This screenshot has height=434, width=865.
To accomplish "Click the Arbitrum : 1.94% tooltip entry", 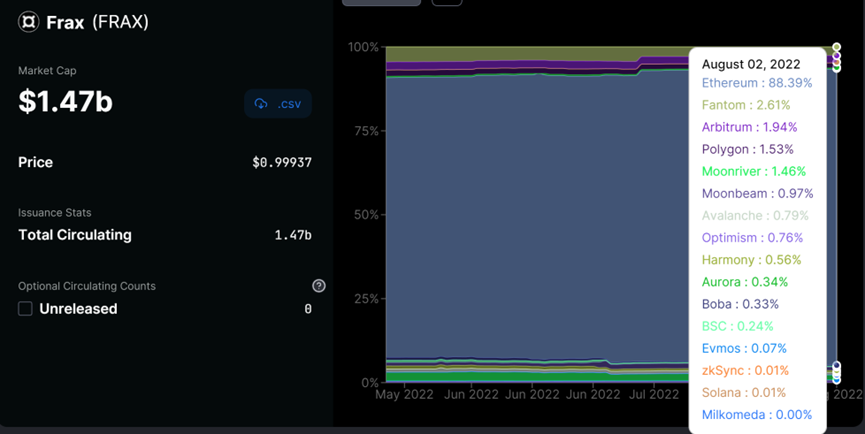I will (749, 127).
